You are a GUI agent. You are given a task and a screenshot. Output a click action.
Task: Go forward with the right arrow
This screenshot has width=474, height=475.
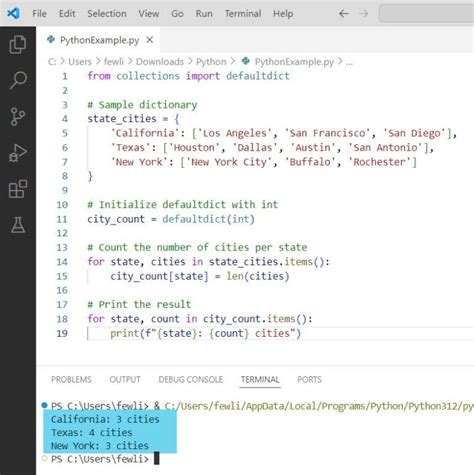pos(364,14)
